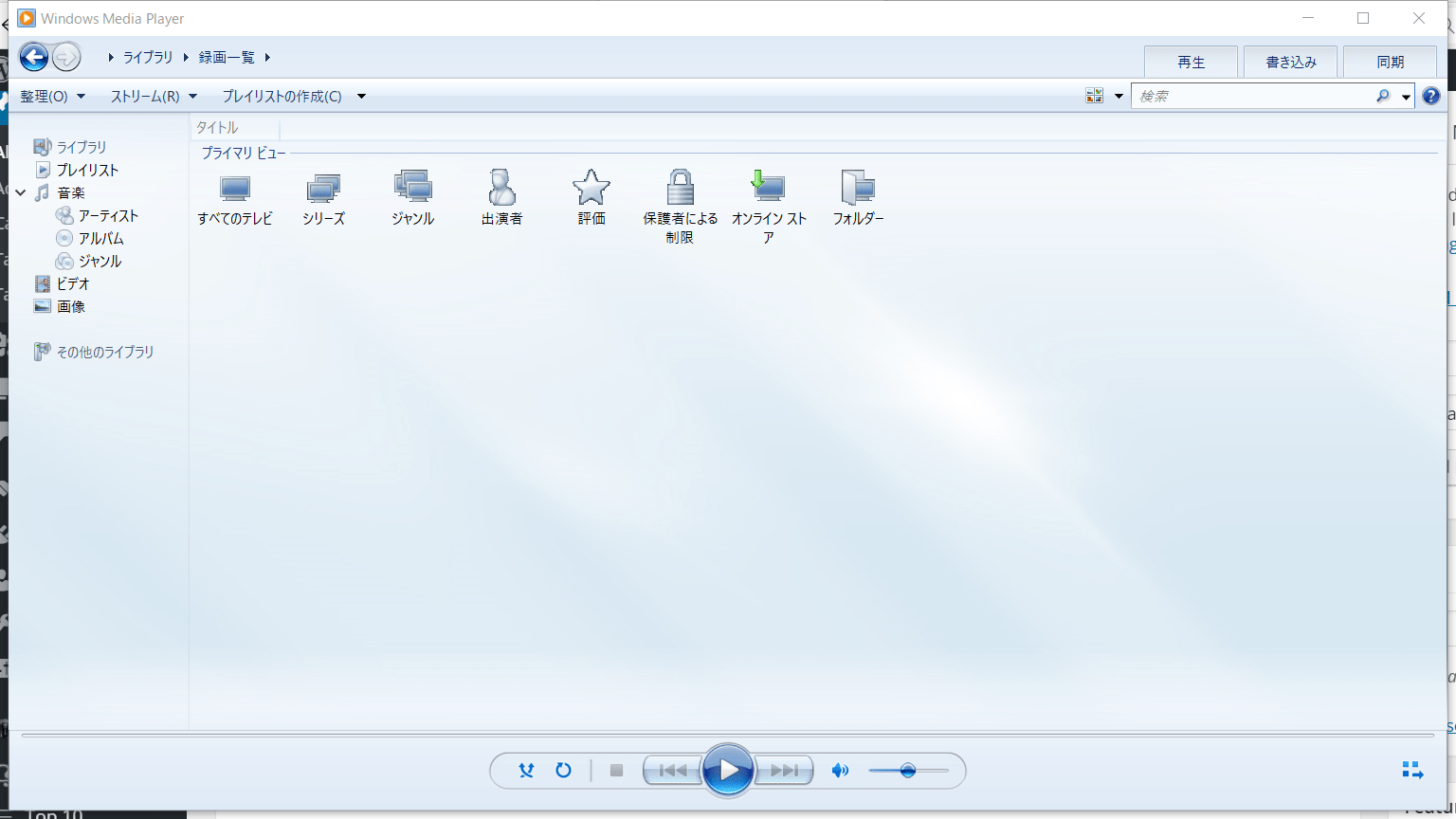Collapse the 音楽 tree node arrow
Image resolution: width=1456 pixels, height=819 pixels.
click(21, 192)
